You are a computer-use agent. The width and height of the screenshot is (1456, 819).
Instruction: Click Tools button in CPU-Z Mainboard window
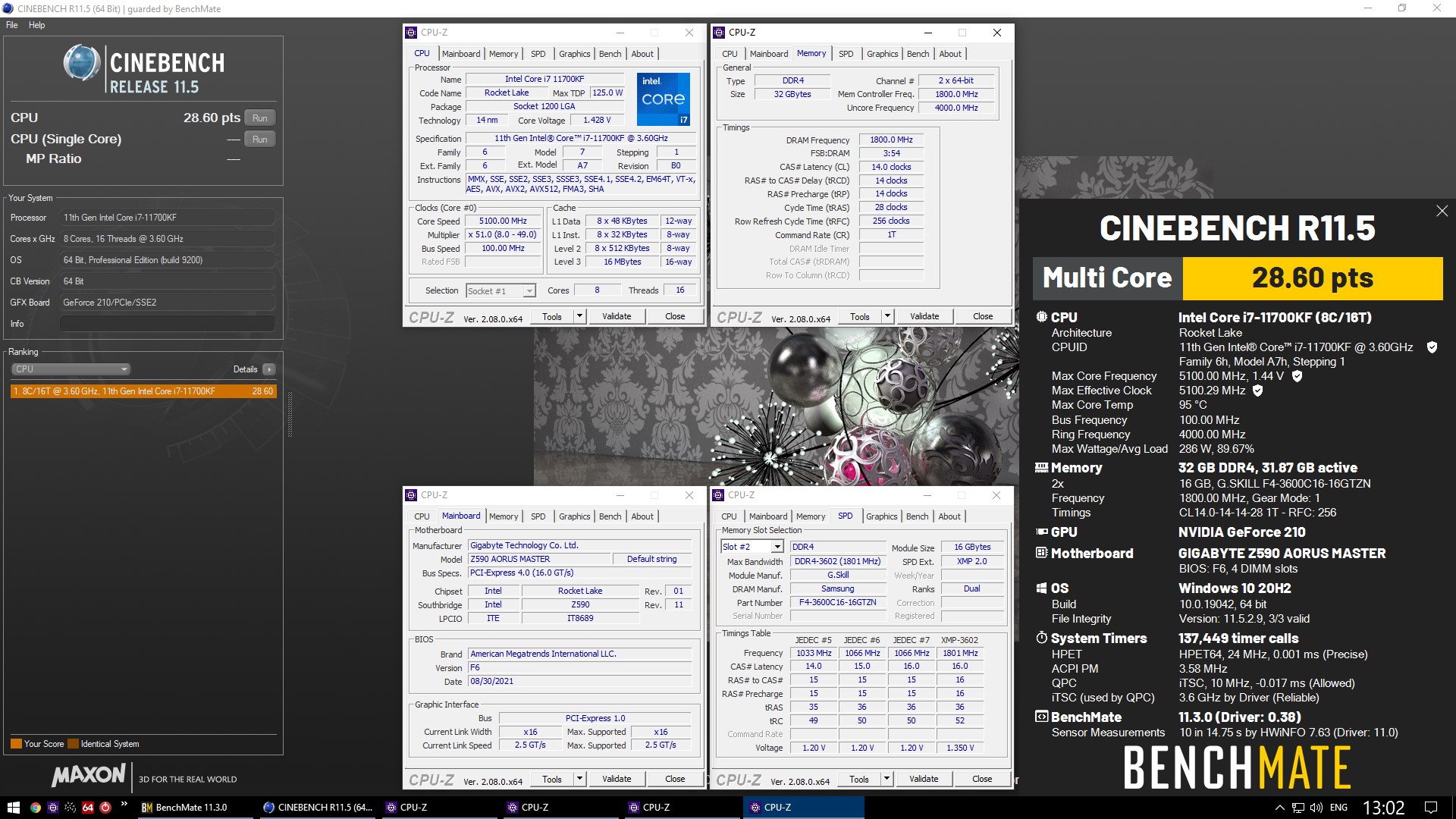click(x=552, y=779)
